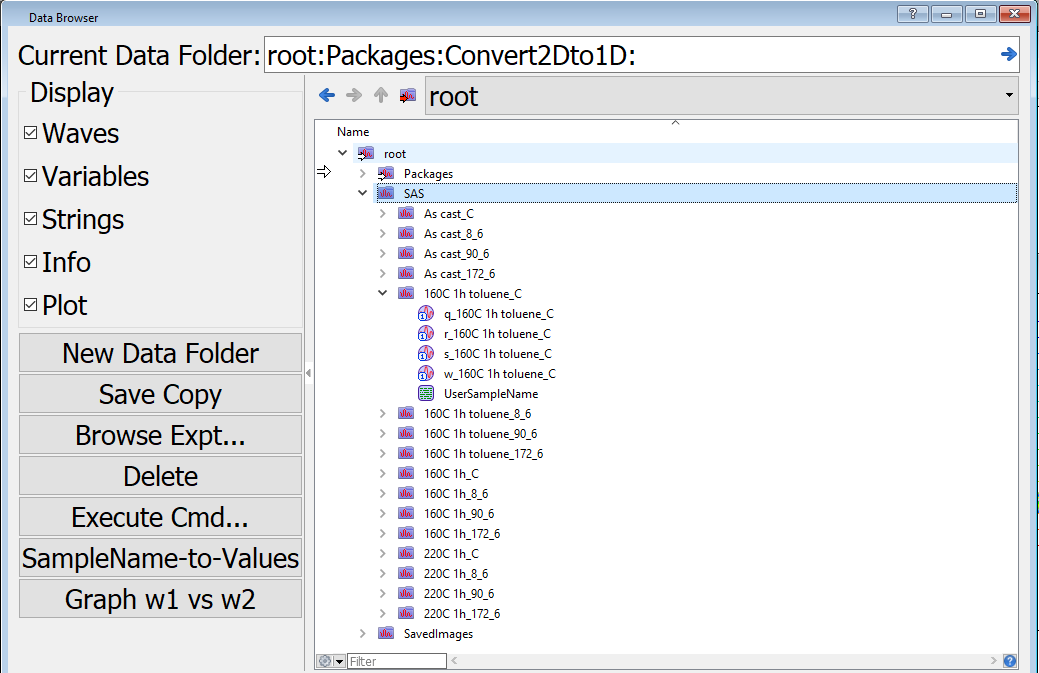Collapse the 160C 1h toluene_C folder
1039x673 pixels.
click(x=382, y=294)
